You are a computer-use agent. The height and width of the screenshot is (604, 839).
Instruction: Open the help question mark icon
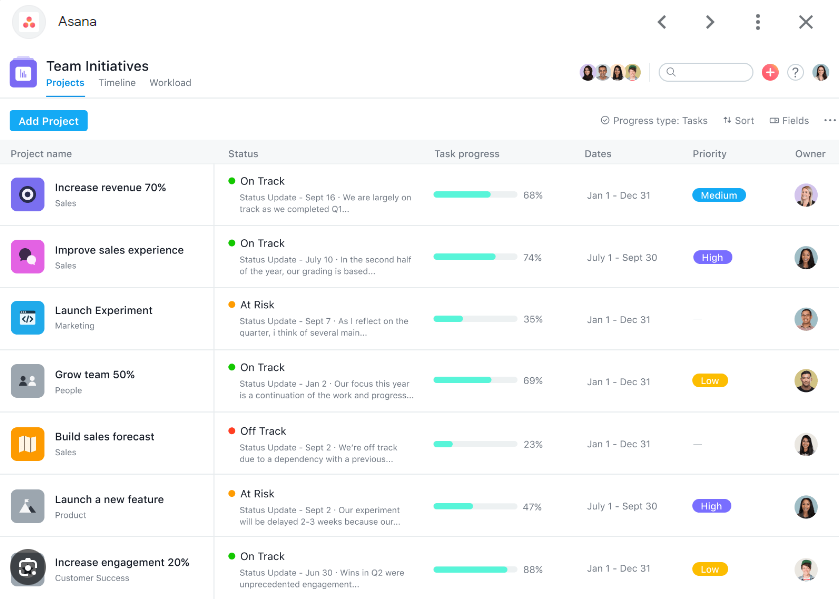tap(795, 72)
